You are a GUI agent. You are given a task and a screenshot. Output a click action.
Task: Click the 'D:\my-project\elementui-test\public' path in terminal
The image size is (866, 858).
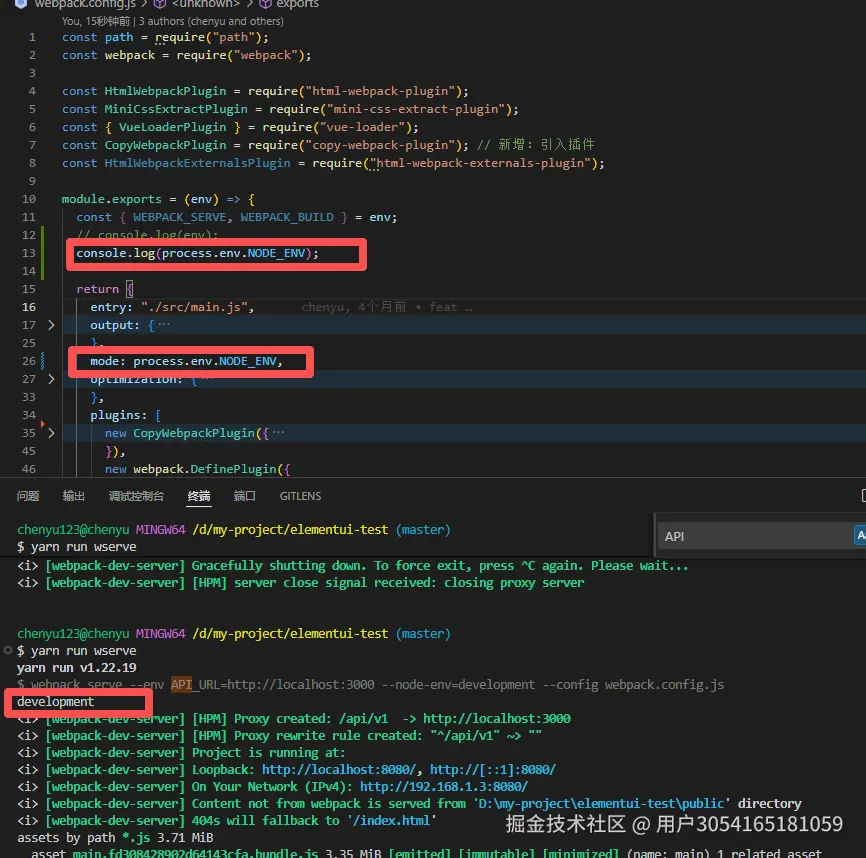click(601, 803)
